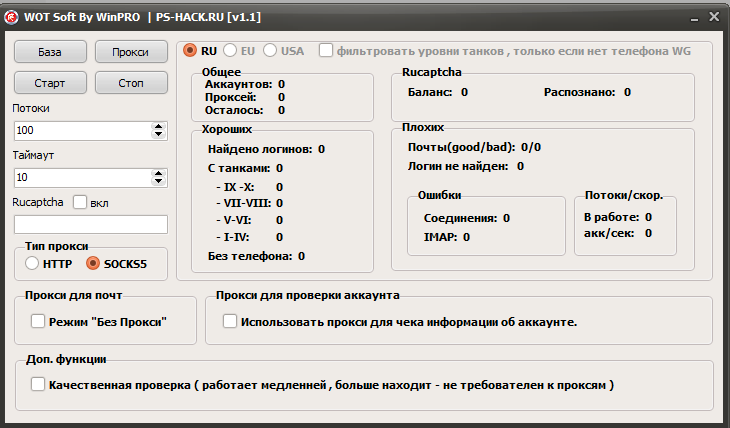730x428 pixels.
Task: Toggle Качественная проверка checkbox
Action: (38, 384)
